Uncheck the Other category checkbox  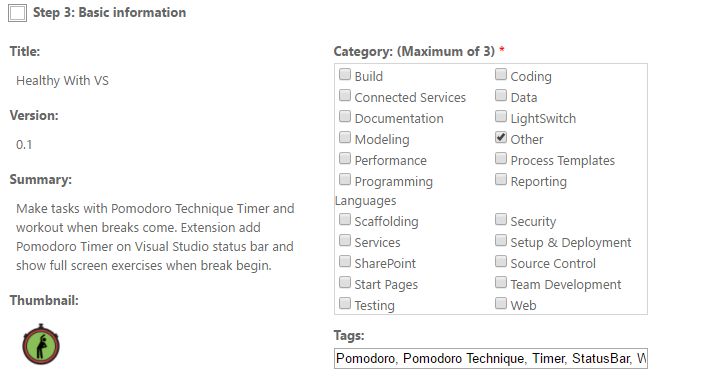pos(501,137)
